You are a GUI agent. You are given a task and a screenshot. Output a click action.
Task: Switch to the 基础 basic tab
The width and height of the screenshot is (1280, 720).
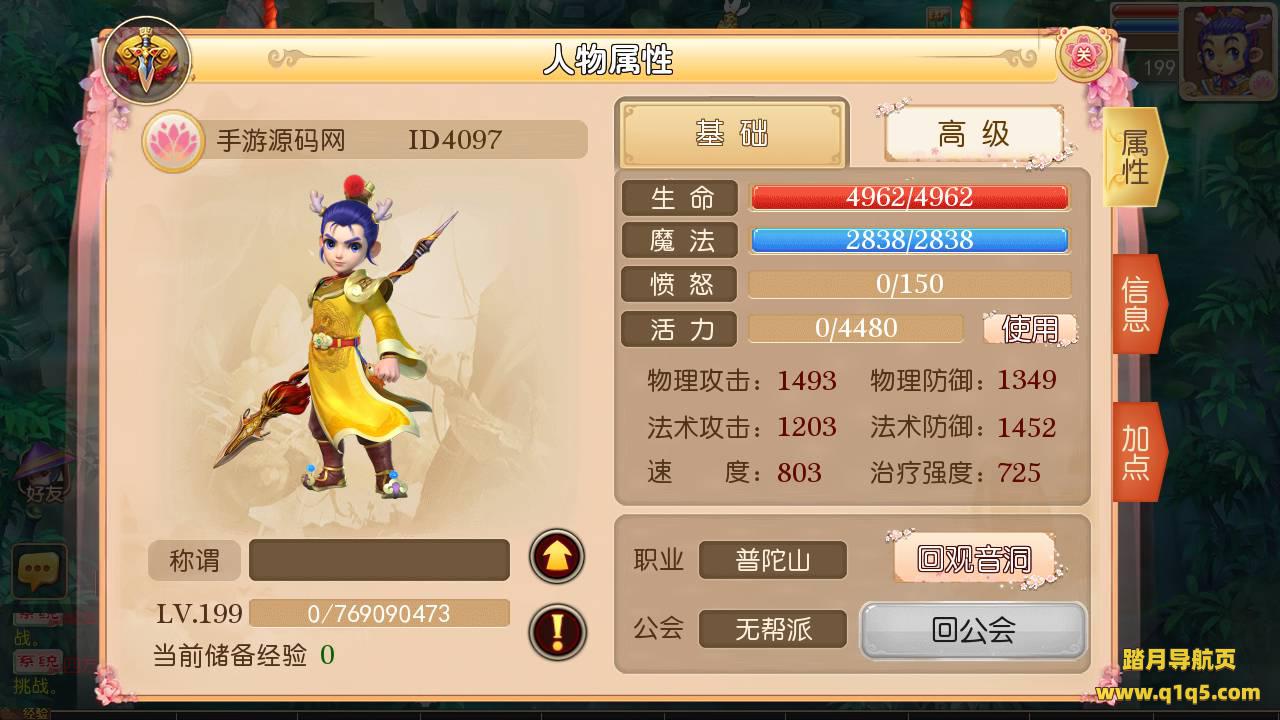tap(732, 134)
